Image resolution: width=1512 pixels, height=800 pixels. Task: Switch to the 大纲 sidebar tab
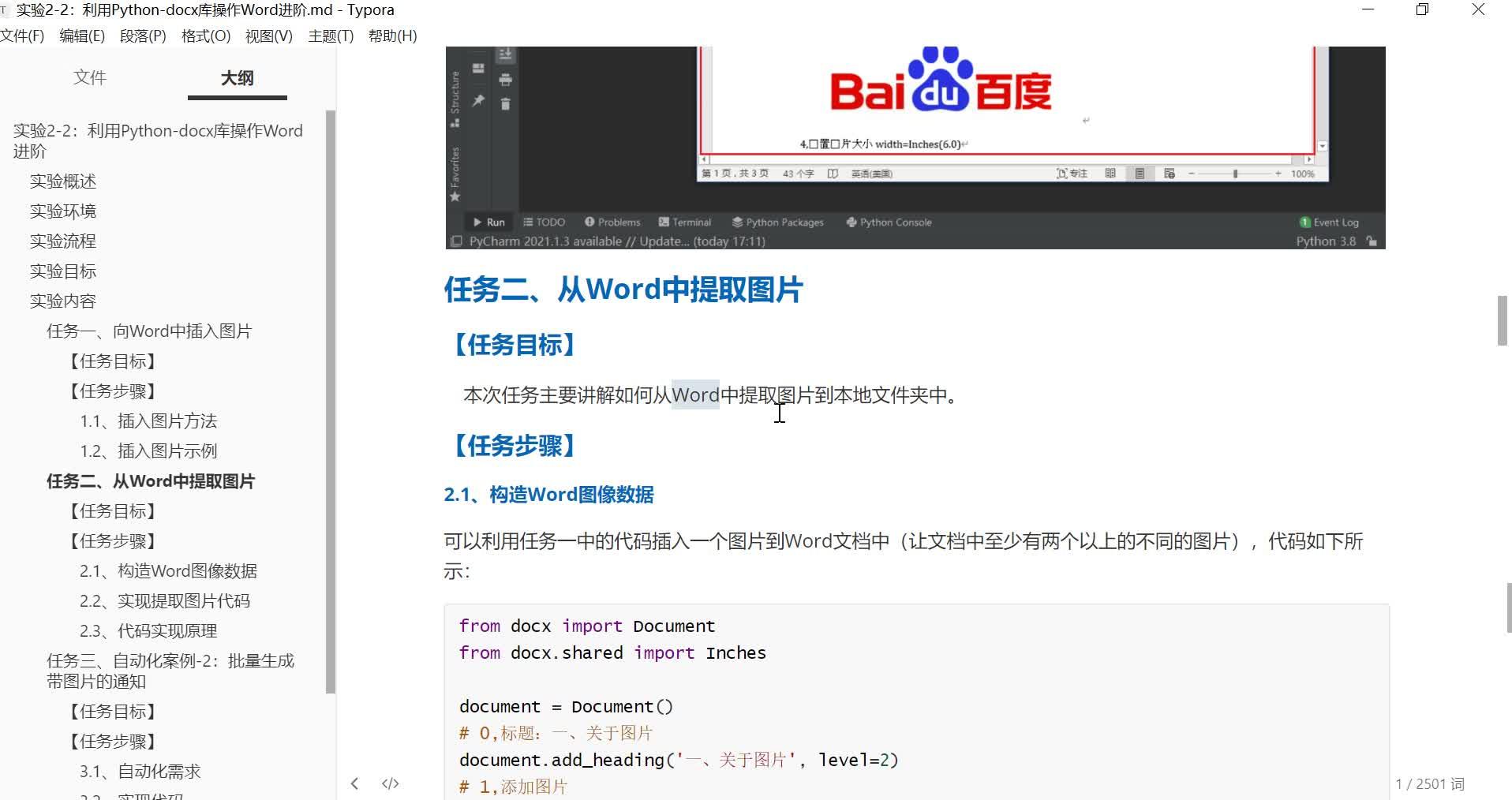237,78
